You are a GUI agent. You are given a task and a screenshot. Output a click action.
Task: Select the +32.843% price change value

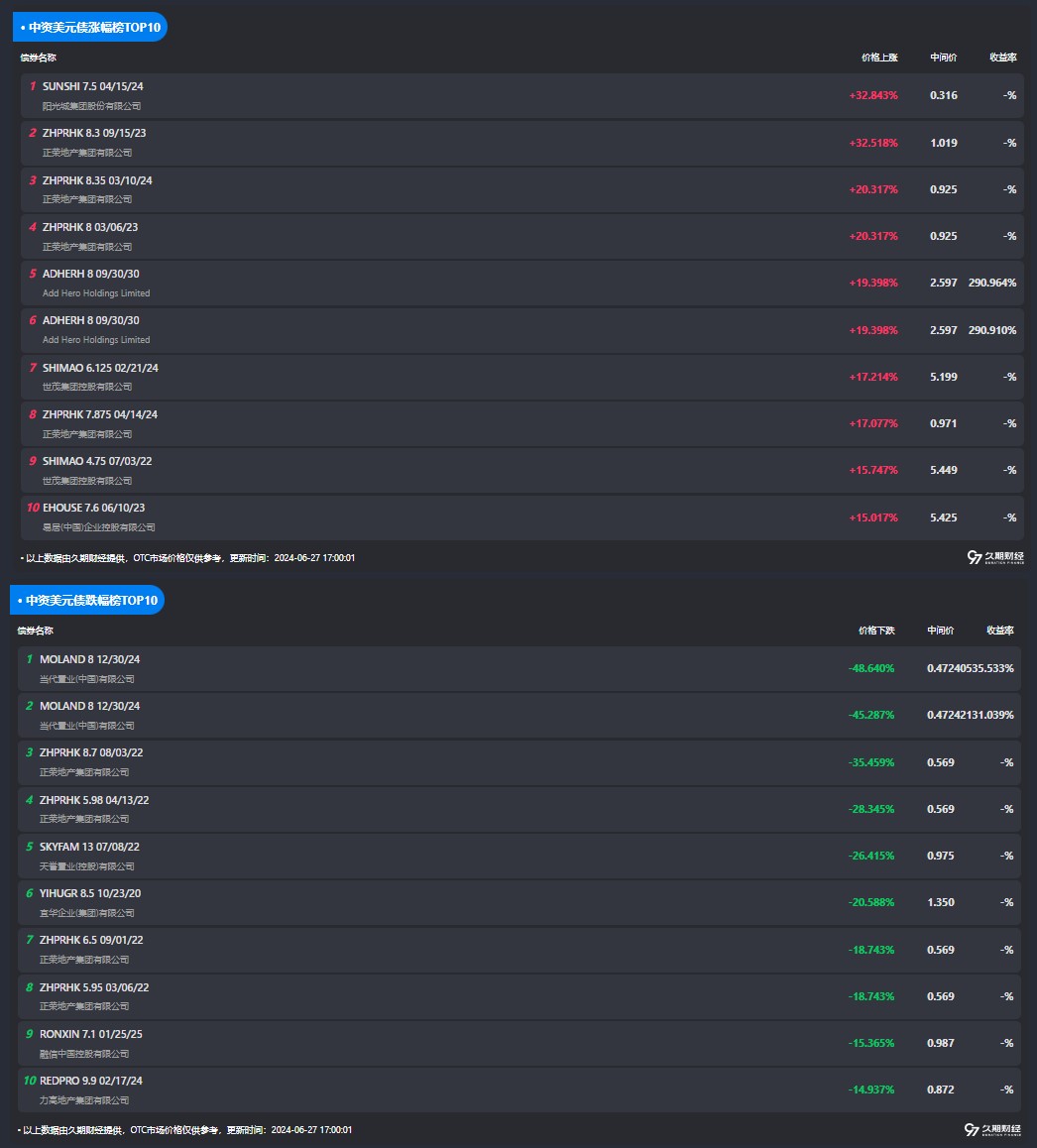click(873, 95)
